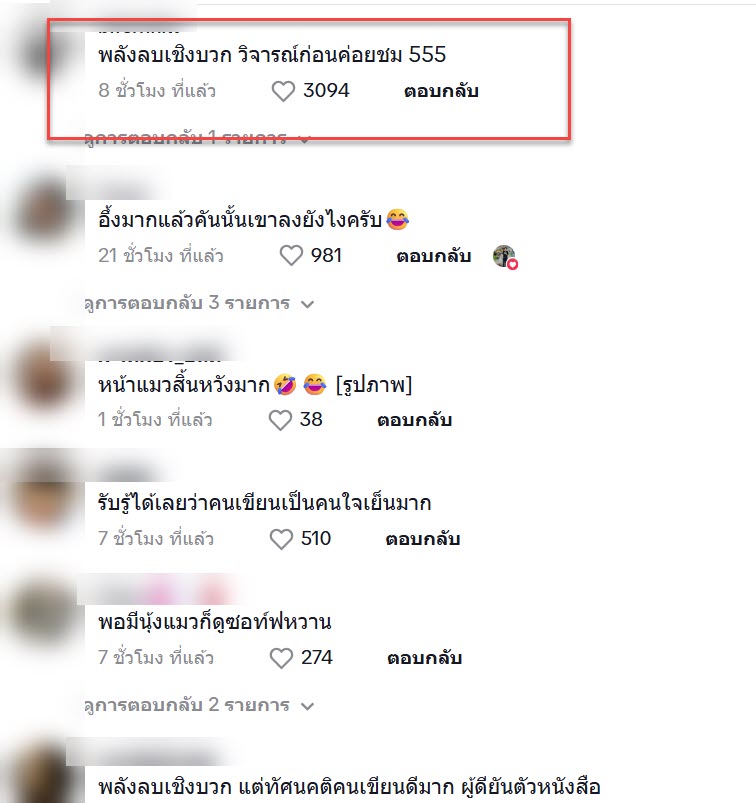The image size is (756, 803).
Task: Click ตอบกลับ on the 21-hour-old comment
Action: coord(434,256)
